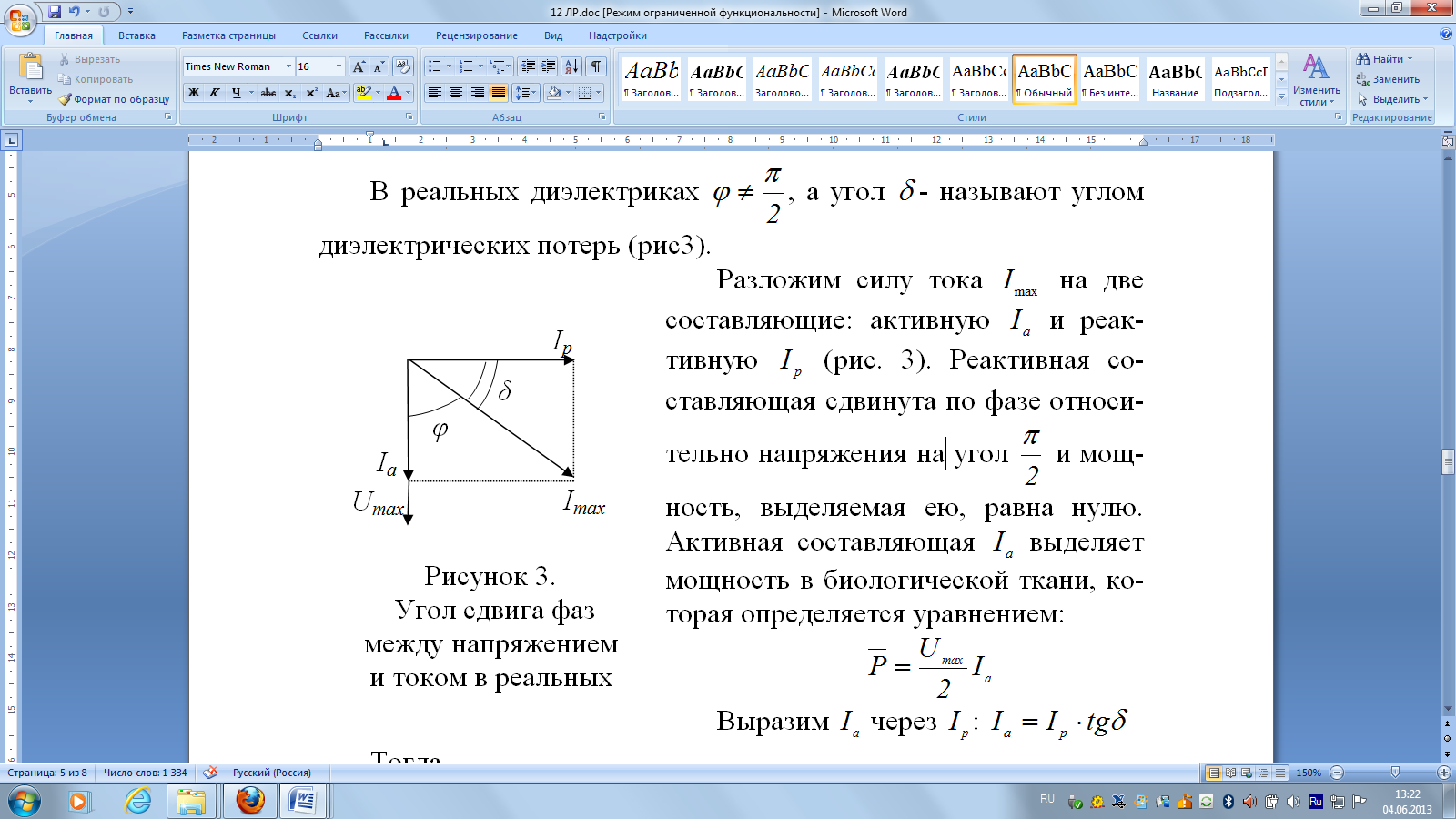Center the paragraph text

tap(456, 93)
